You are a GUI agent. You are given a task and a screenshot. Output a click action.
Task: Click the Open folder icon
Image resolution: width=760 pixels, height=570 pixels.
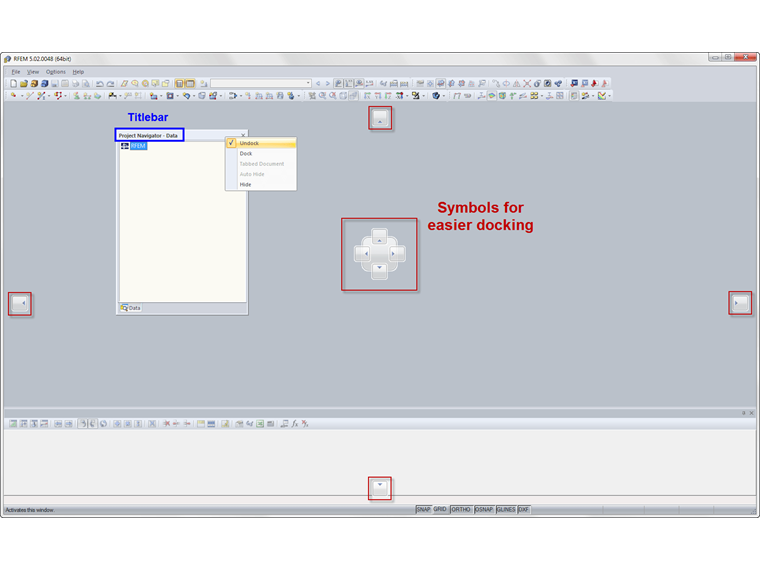[x=24, y=83]
